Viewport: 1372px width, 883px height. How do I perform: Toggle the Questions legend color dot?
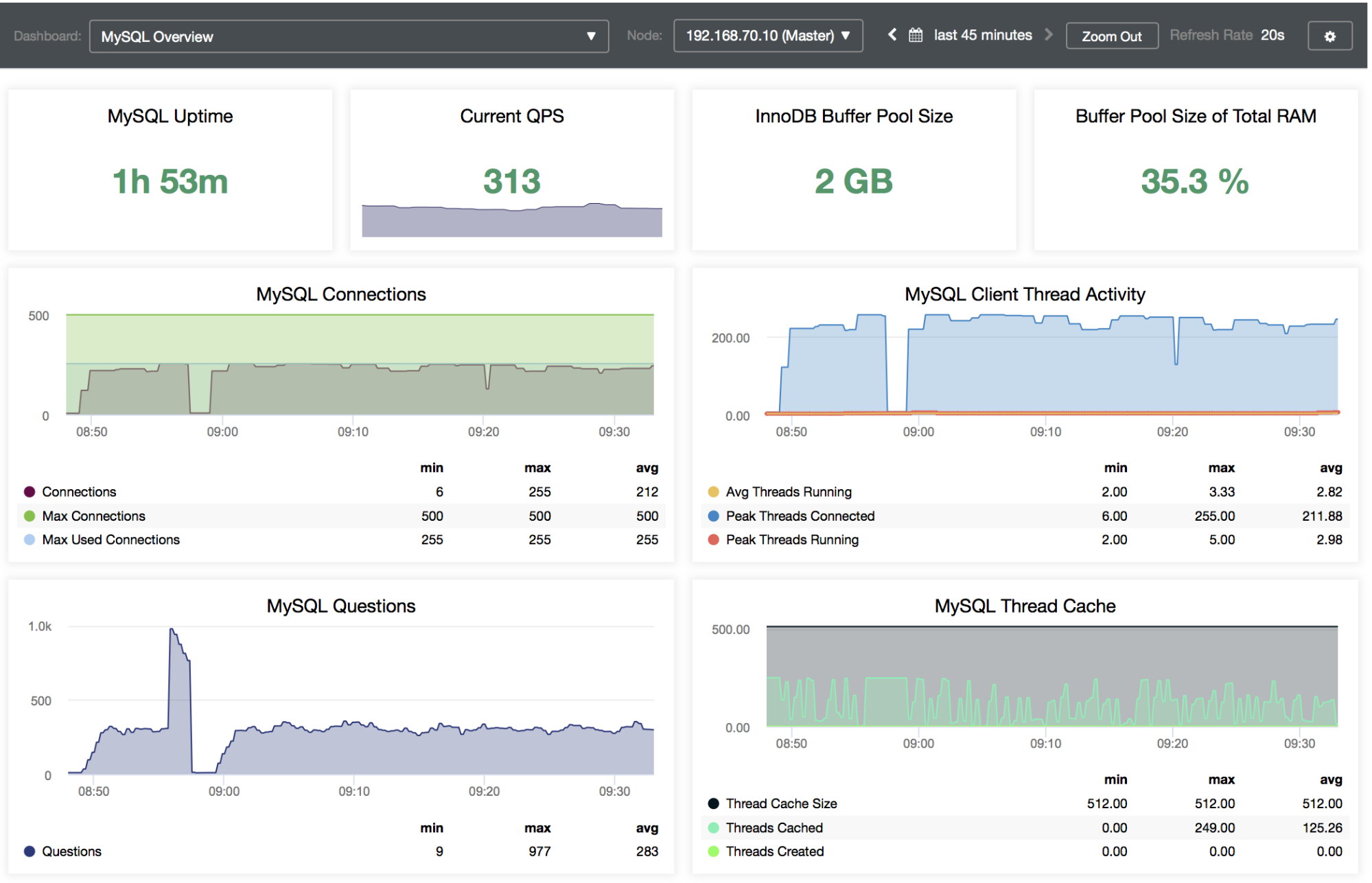(30, 851)
